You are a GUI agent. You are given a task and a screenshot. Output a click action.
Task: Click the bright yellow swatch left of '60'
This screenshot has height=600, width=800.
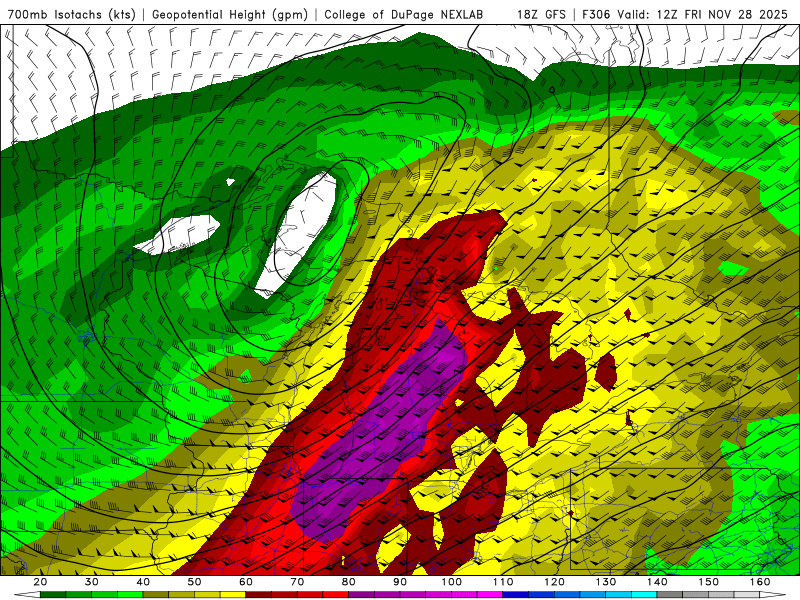click(x=233, y=595)
